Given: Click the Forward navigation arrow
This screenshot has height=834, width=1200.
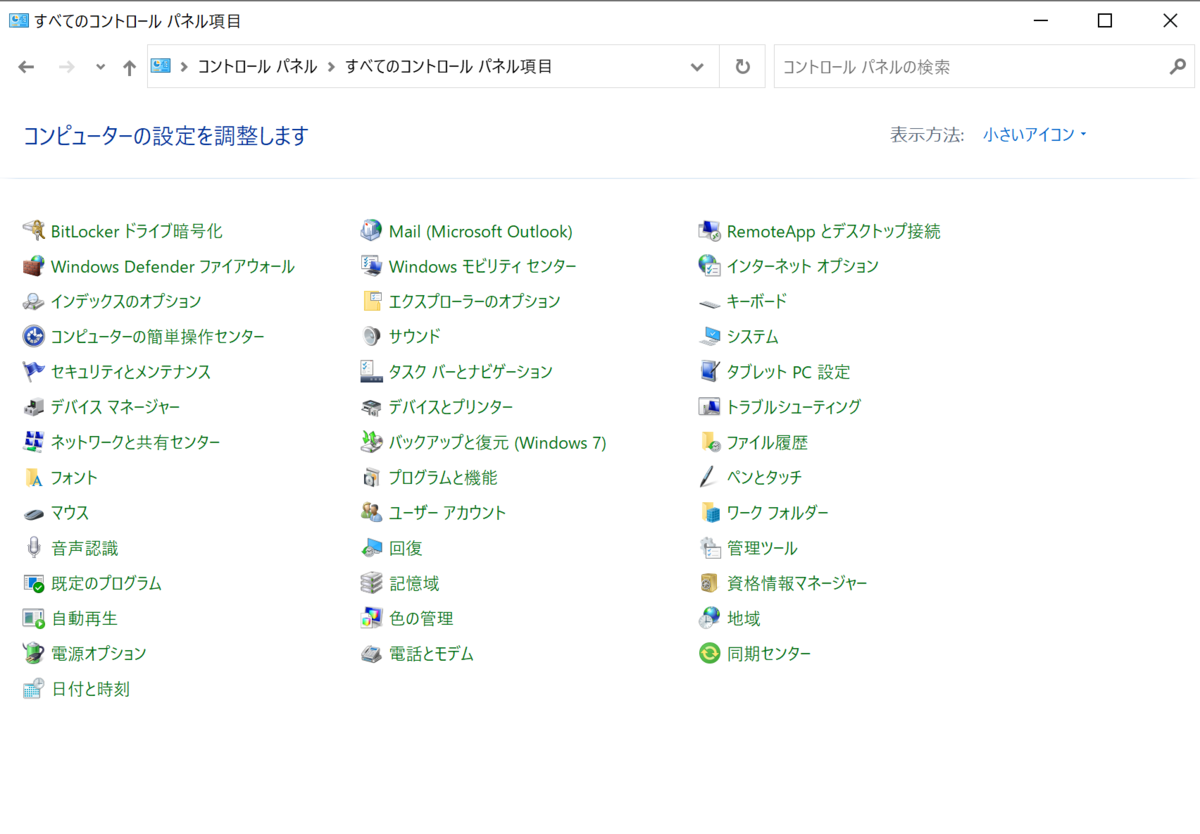Looking at the screenshot, I should [67, 67].
